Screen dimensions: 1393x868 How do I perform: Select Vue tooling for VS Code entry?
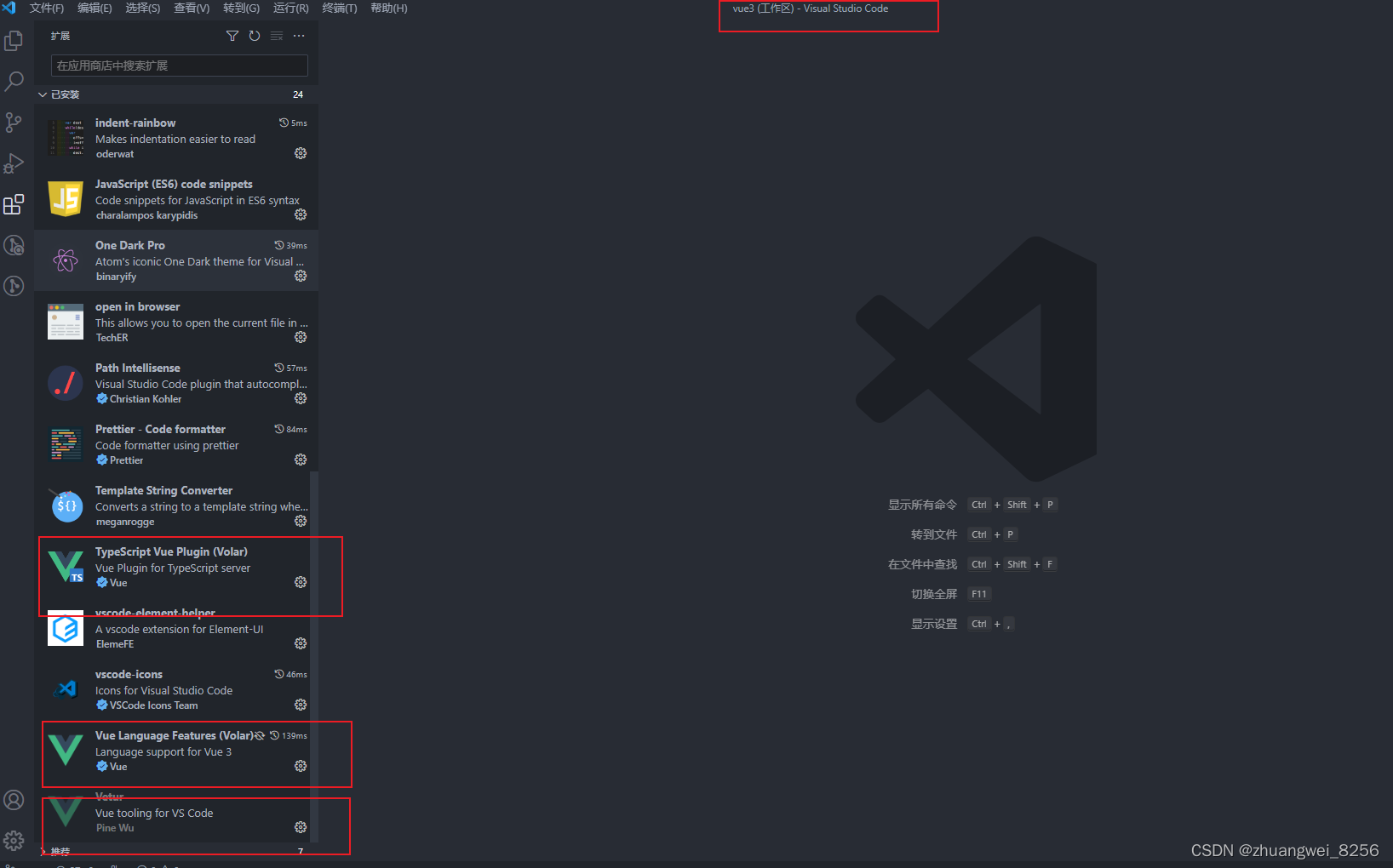(176, 812)
